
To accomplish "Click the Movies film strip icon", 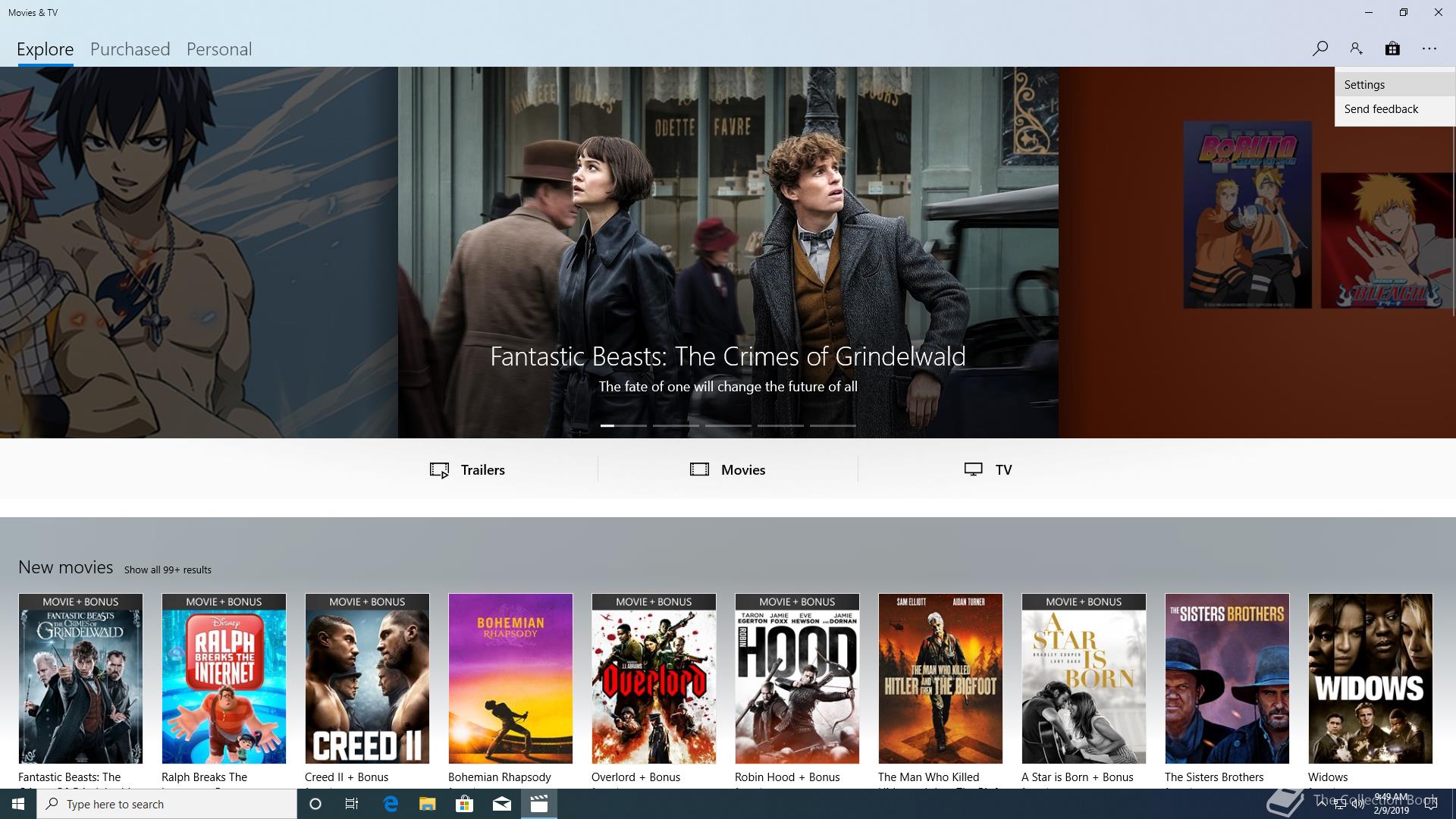I will click(699, 469).
